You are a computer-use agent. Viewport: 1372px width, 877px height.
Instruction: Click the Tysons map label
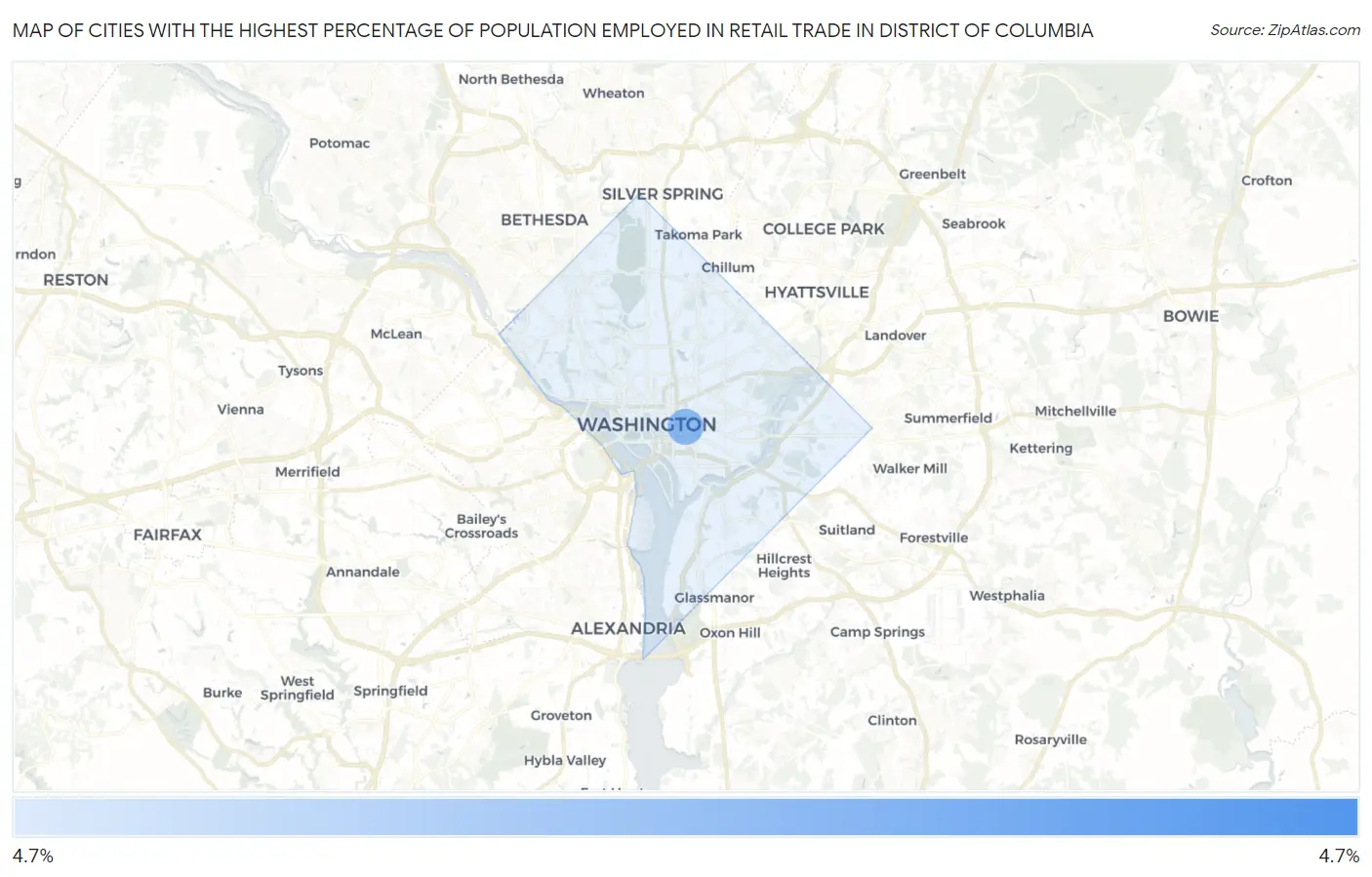[301, 371]
